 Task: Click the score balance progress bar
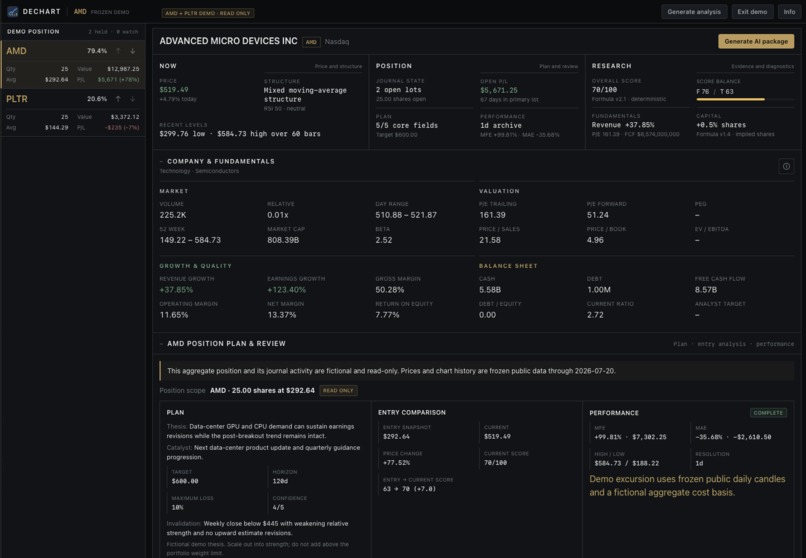[x=745, y=99]
